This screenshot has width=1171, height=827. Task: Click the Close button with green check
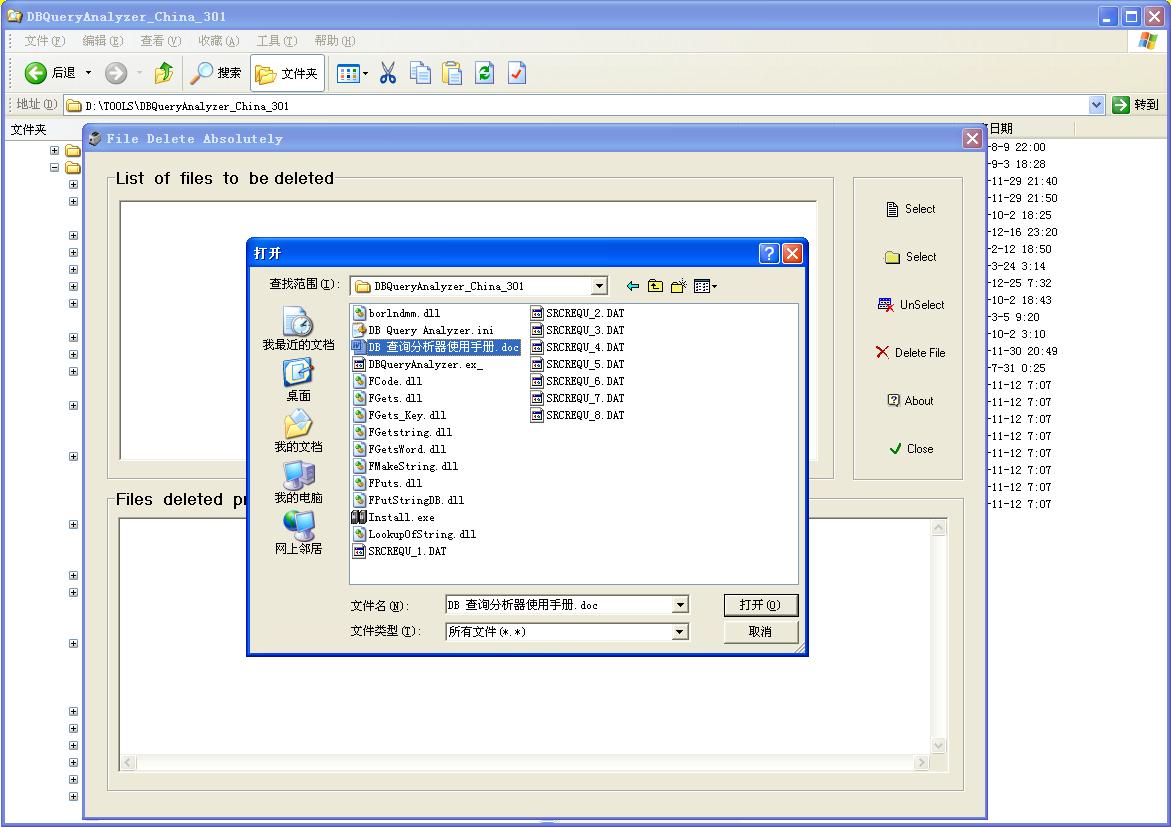point(910,448)
